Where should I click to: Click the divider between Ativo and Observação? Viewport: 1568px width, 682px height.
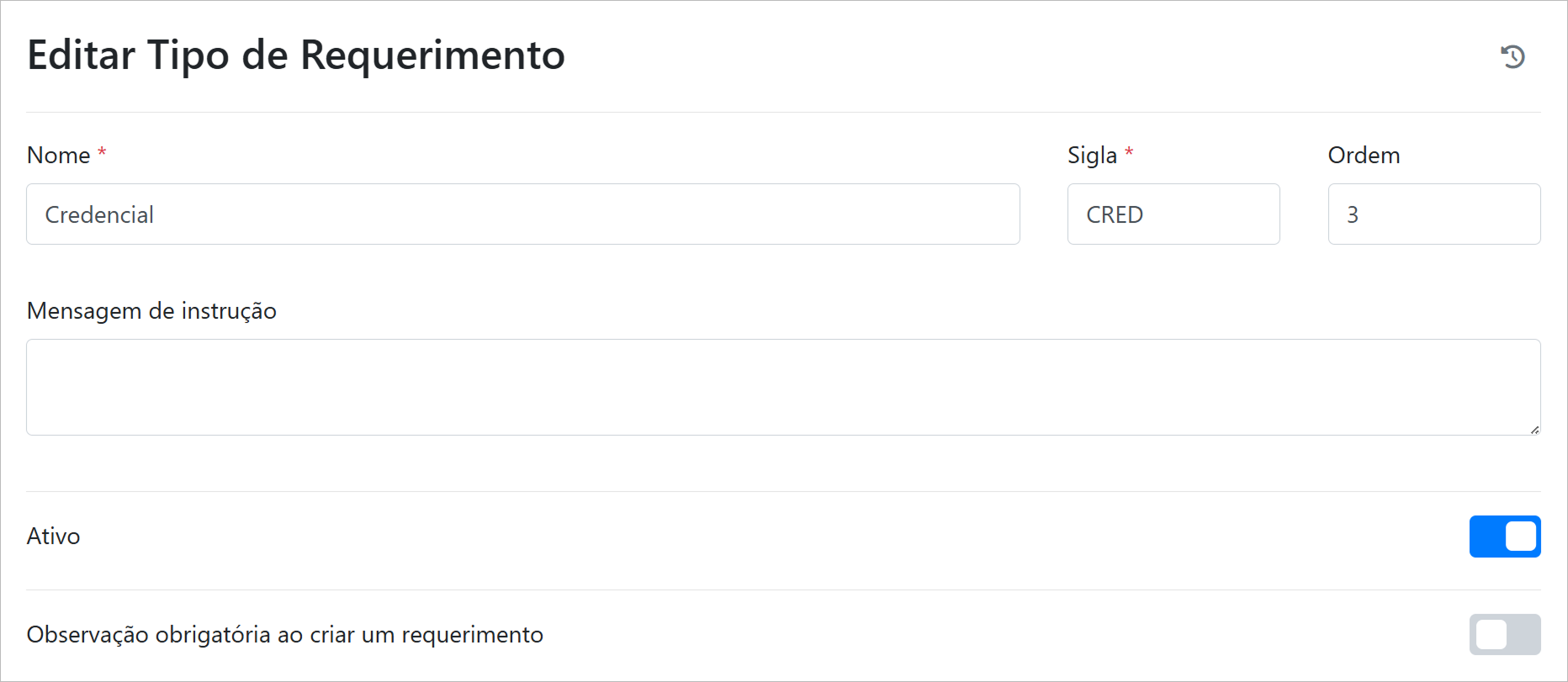(x=782, y=589)
